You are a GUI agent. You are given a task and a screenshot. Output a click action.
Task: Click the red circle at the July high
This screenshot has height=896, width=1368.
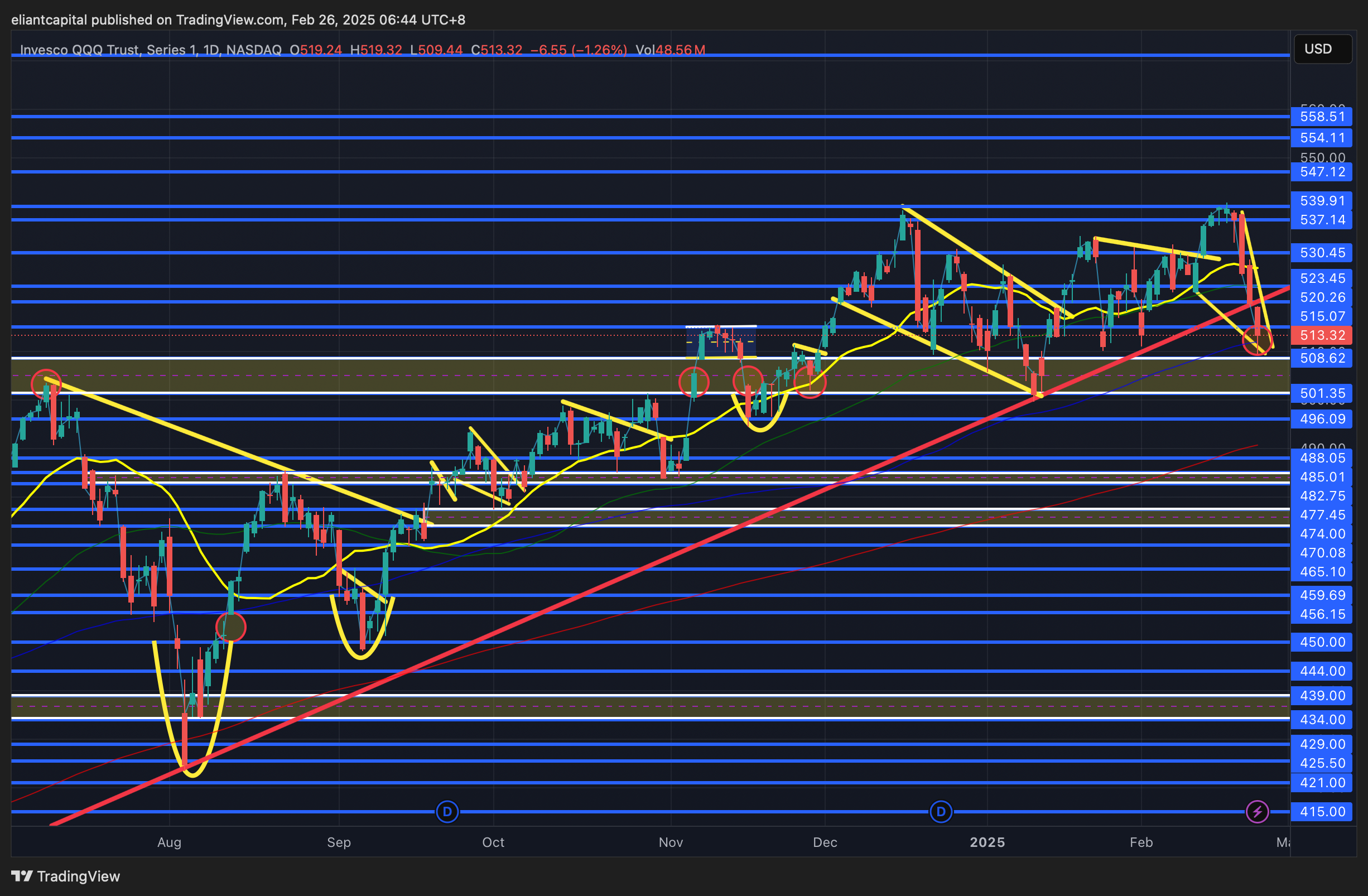(x=45, y=384)
